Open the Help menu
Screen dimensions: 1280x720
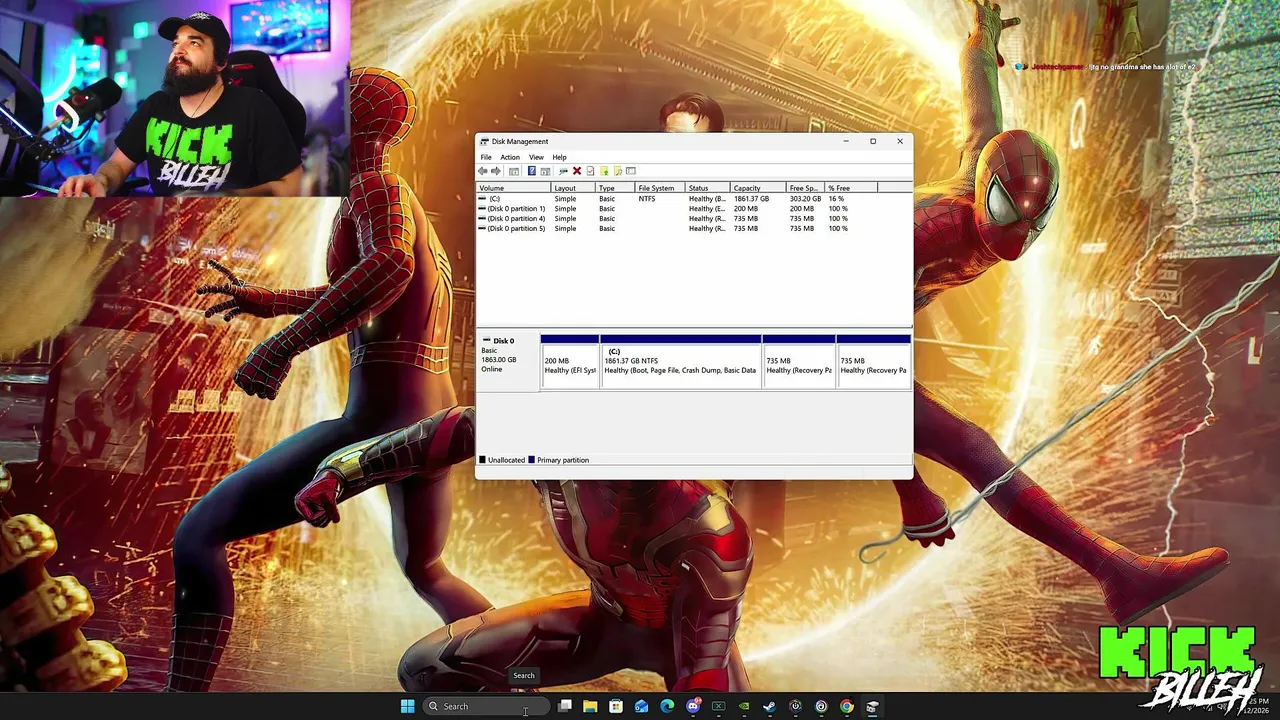click(x=559, y=157)
